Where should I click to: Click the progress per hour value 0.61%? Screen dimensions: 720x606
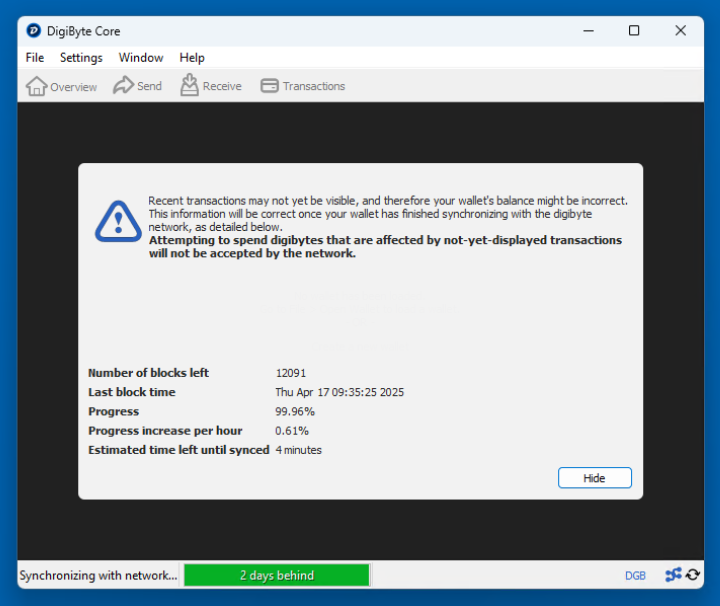(292, 431)
